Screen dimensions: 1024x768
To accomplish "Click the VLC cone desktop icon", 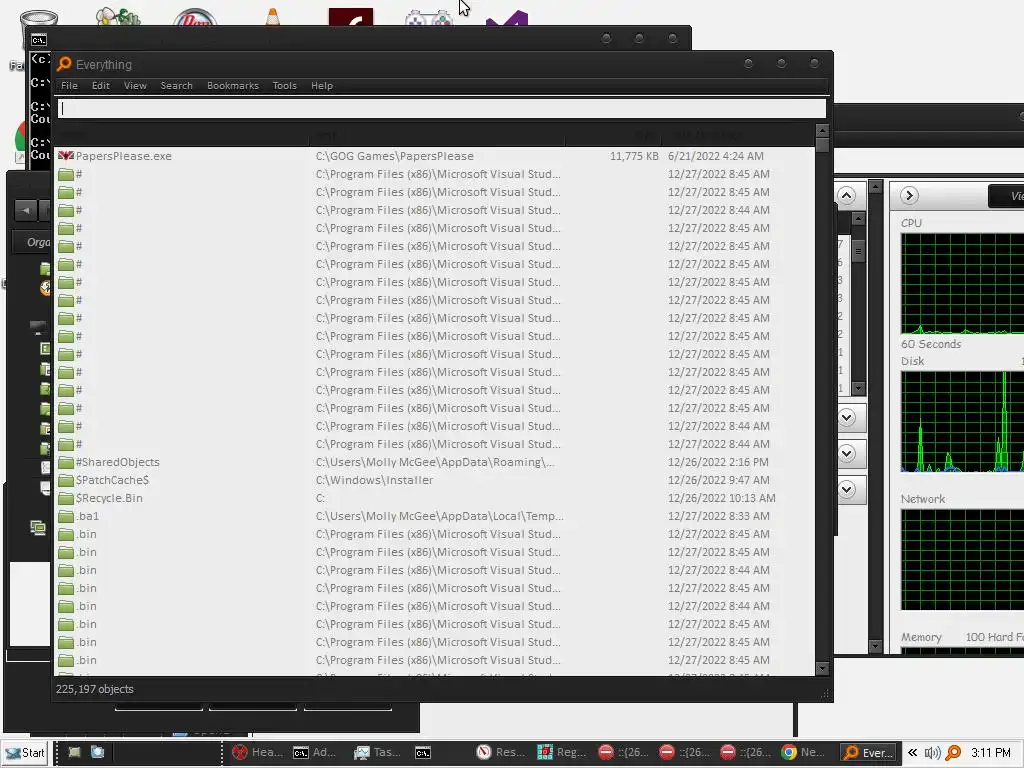I will click(273, 16).
